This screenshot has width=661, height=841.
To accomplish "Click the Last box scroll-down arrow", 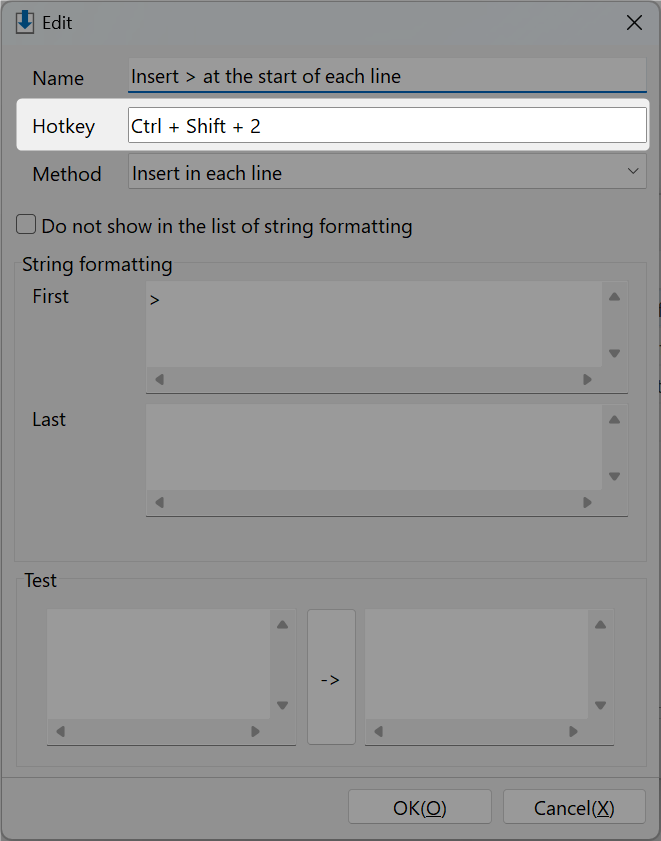I will pos(614,476).
